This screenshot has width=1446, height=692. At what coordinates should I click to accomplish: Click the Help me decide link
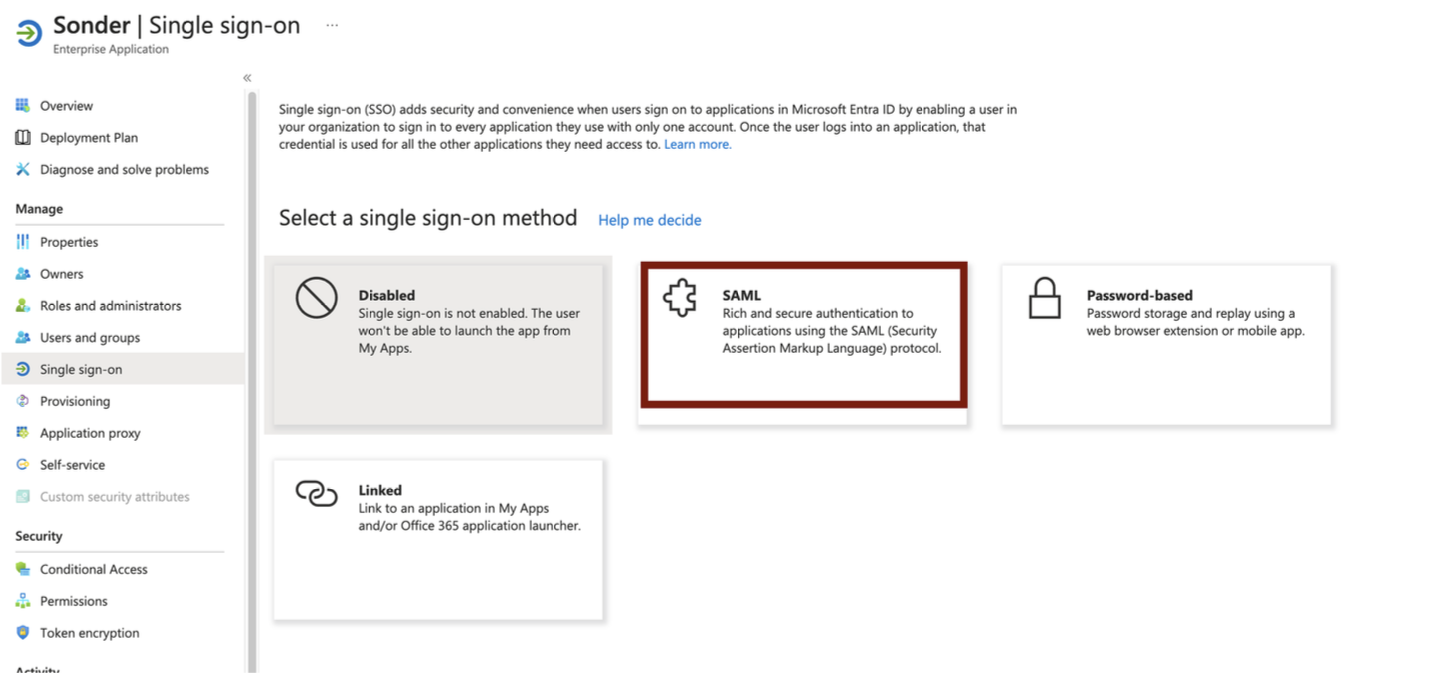click(x=649, y=220)
